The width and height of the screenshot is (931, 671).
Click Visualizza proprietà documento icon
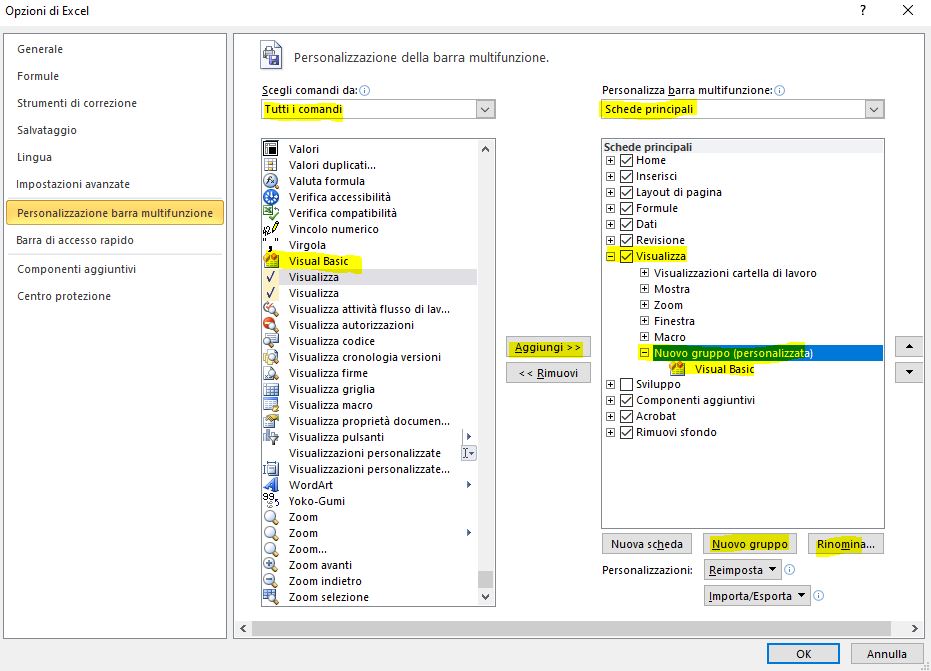pos(271,421)
